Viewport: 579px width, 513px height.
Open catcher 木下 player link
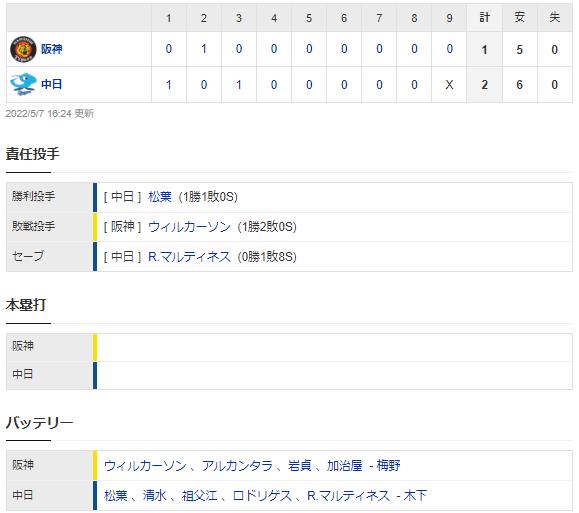[x=415, y=496]
